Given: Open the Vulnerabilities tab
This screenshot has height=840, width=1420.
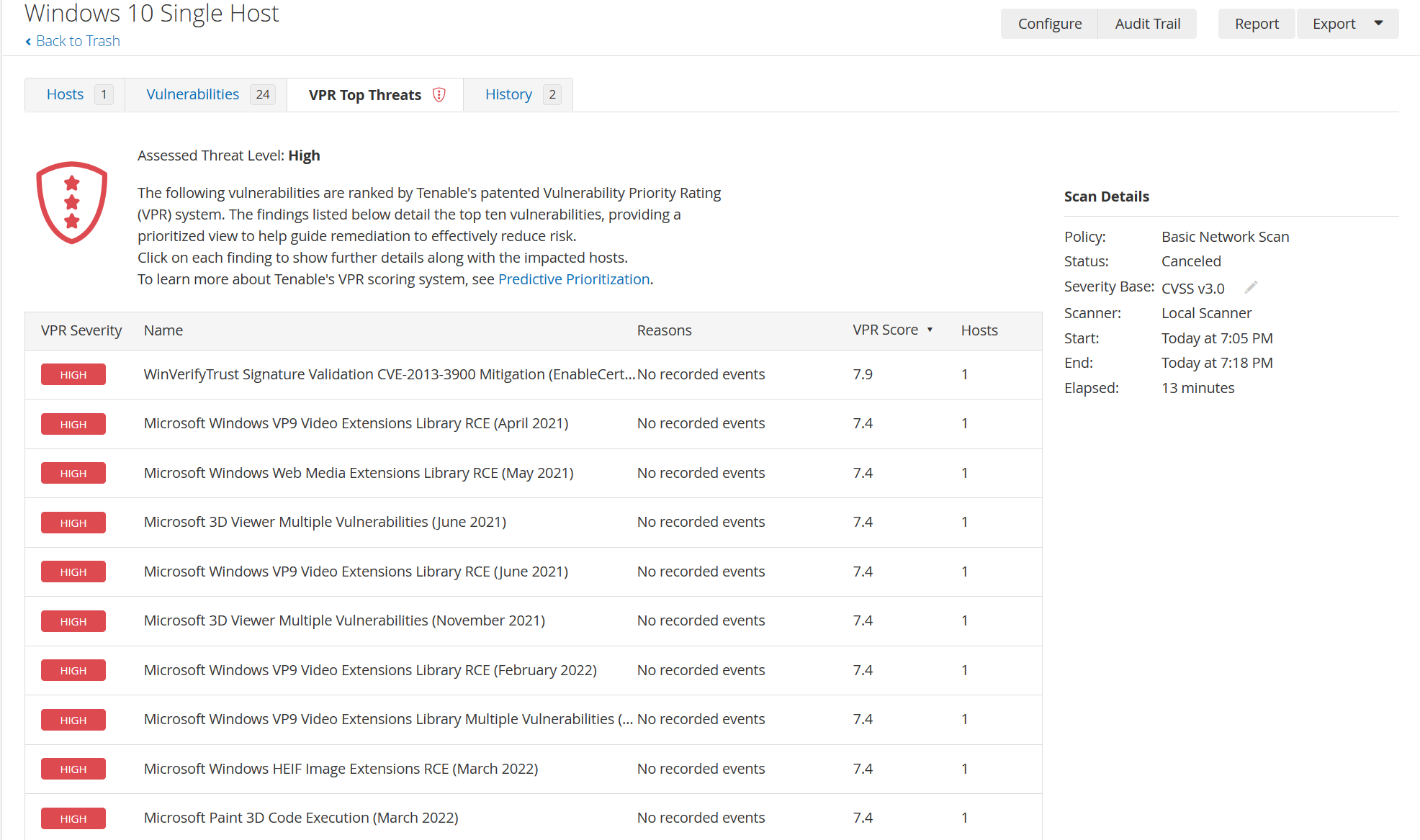Looking at the screenshot, I should pyautogui.click(x=192, y=94).
